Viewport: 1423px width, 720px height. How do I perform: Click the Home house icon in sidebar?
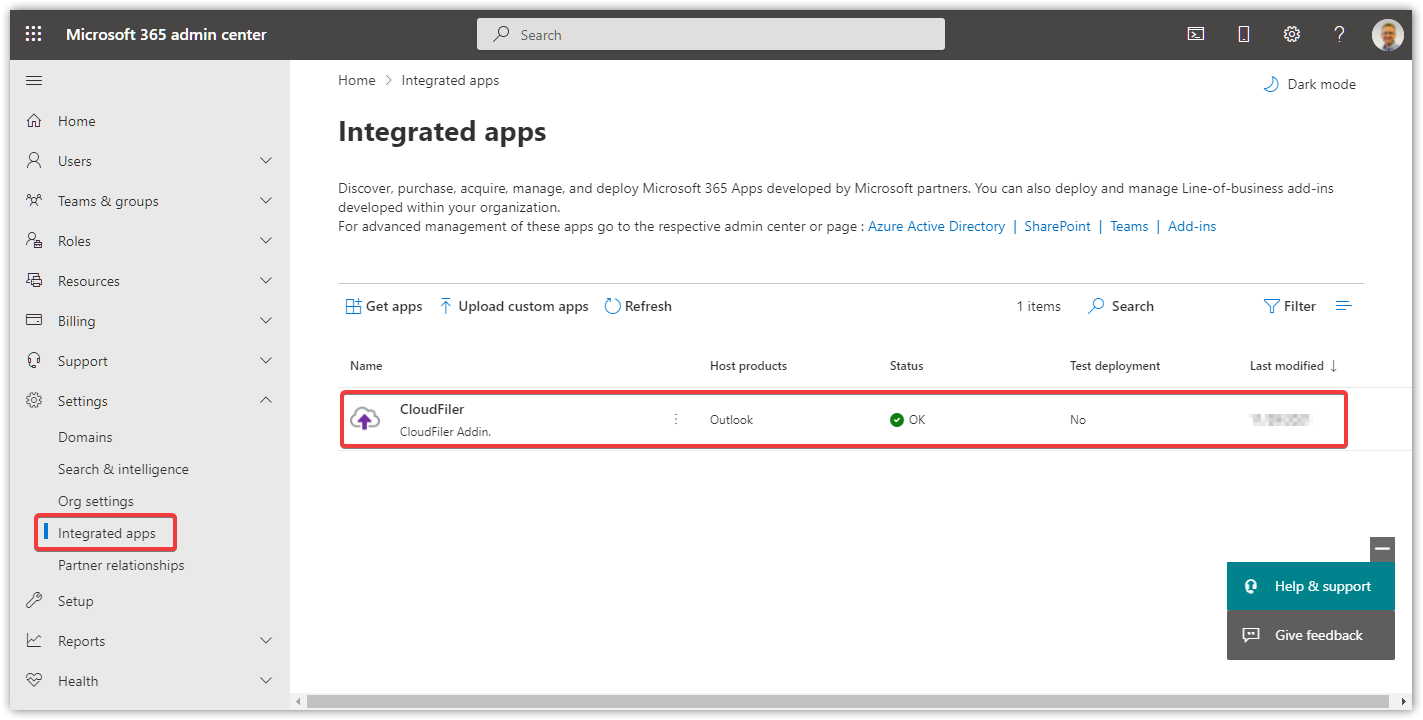coord(34,121)
